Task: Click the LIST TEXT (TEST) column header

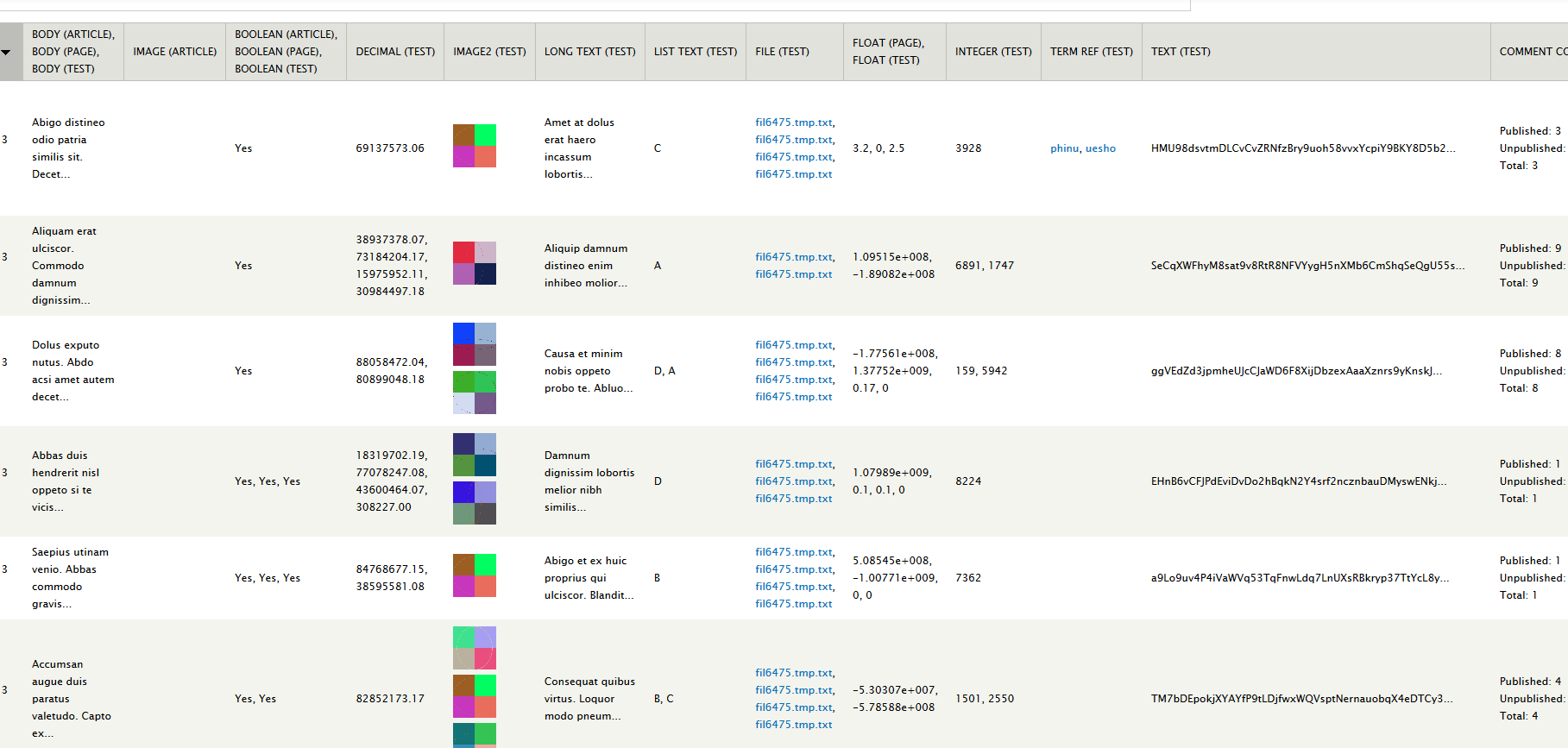Action: pos(695,52)
